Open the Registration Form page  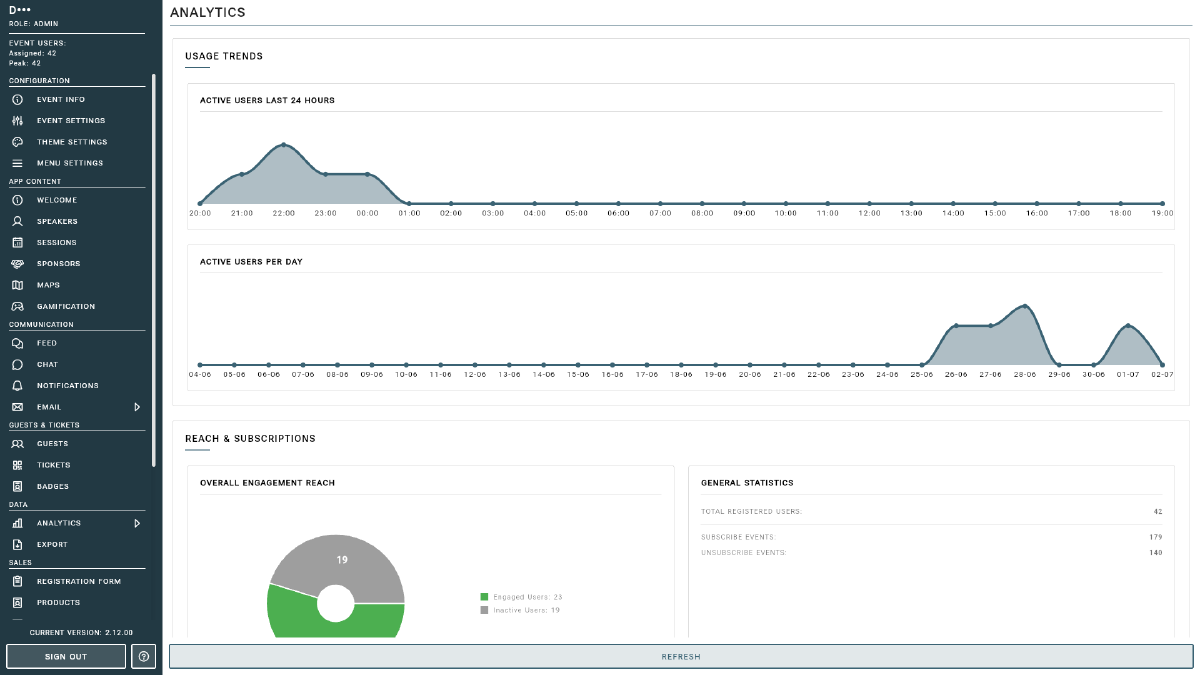tap(77, 581)
